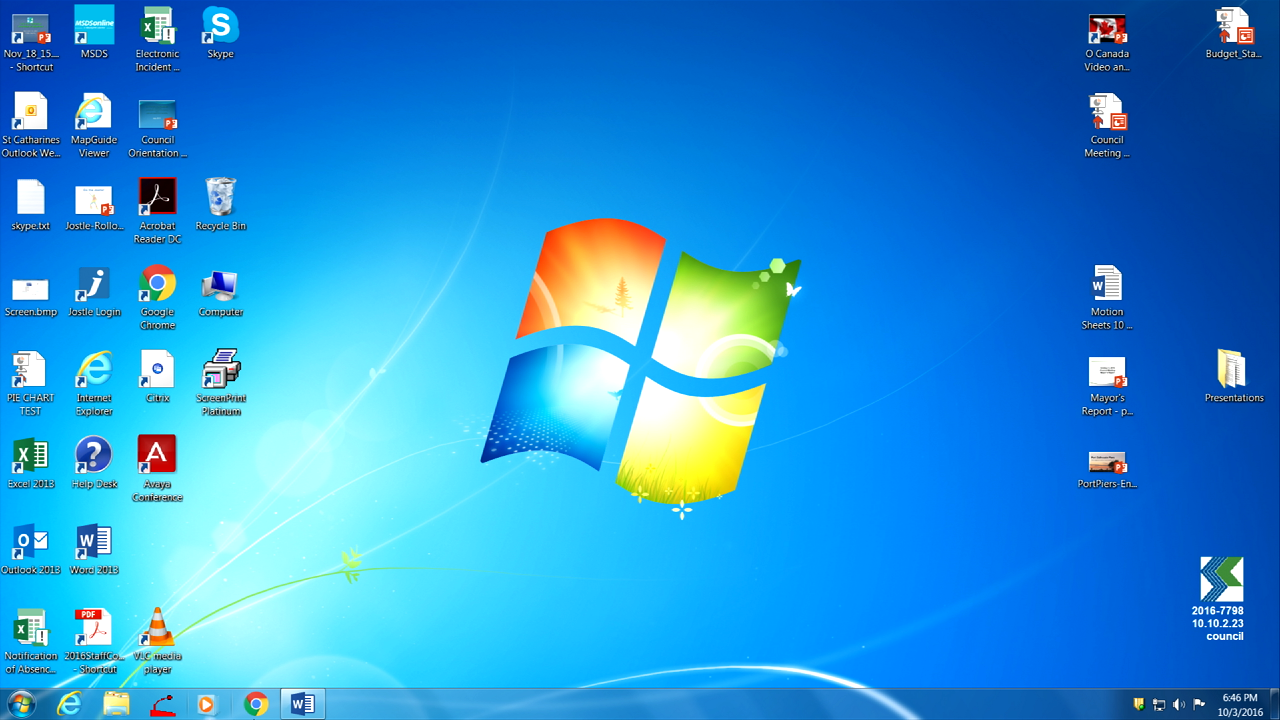Open the media player taskbar icon
1280x720 pixels.
coord(208,704)
